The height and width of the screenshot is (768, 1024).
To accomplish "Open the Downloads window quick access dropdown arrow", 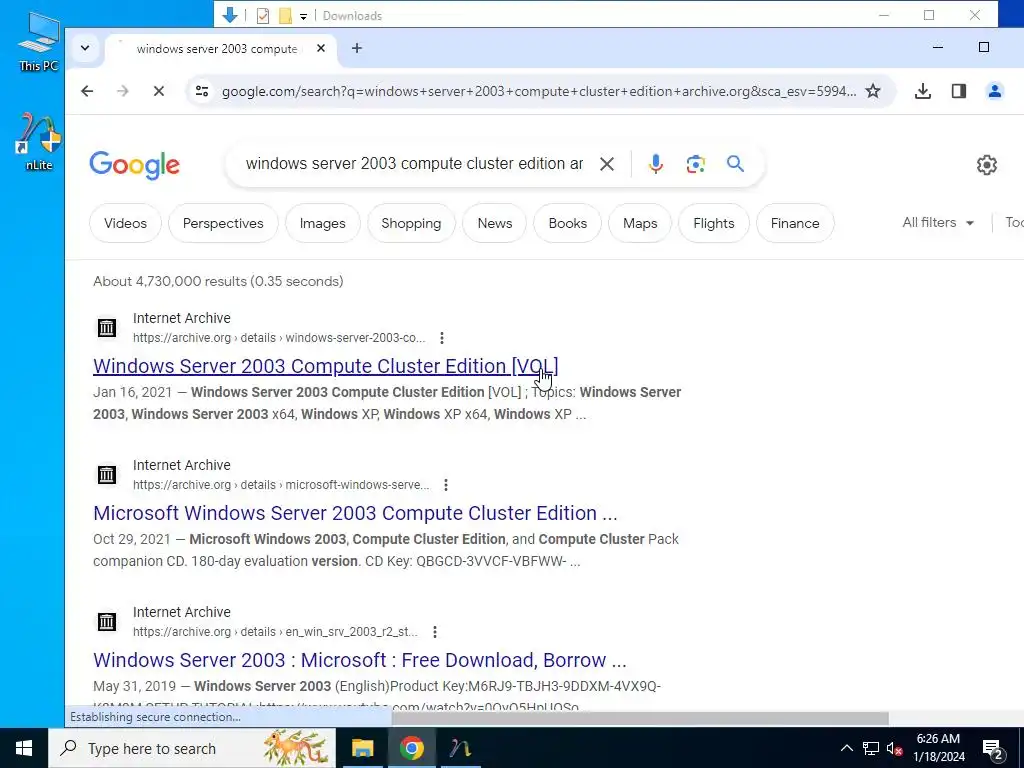I will tap(303, 16).
